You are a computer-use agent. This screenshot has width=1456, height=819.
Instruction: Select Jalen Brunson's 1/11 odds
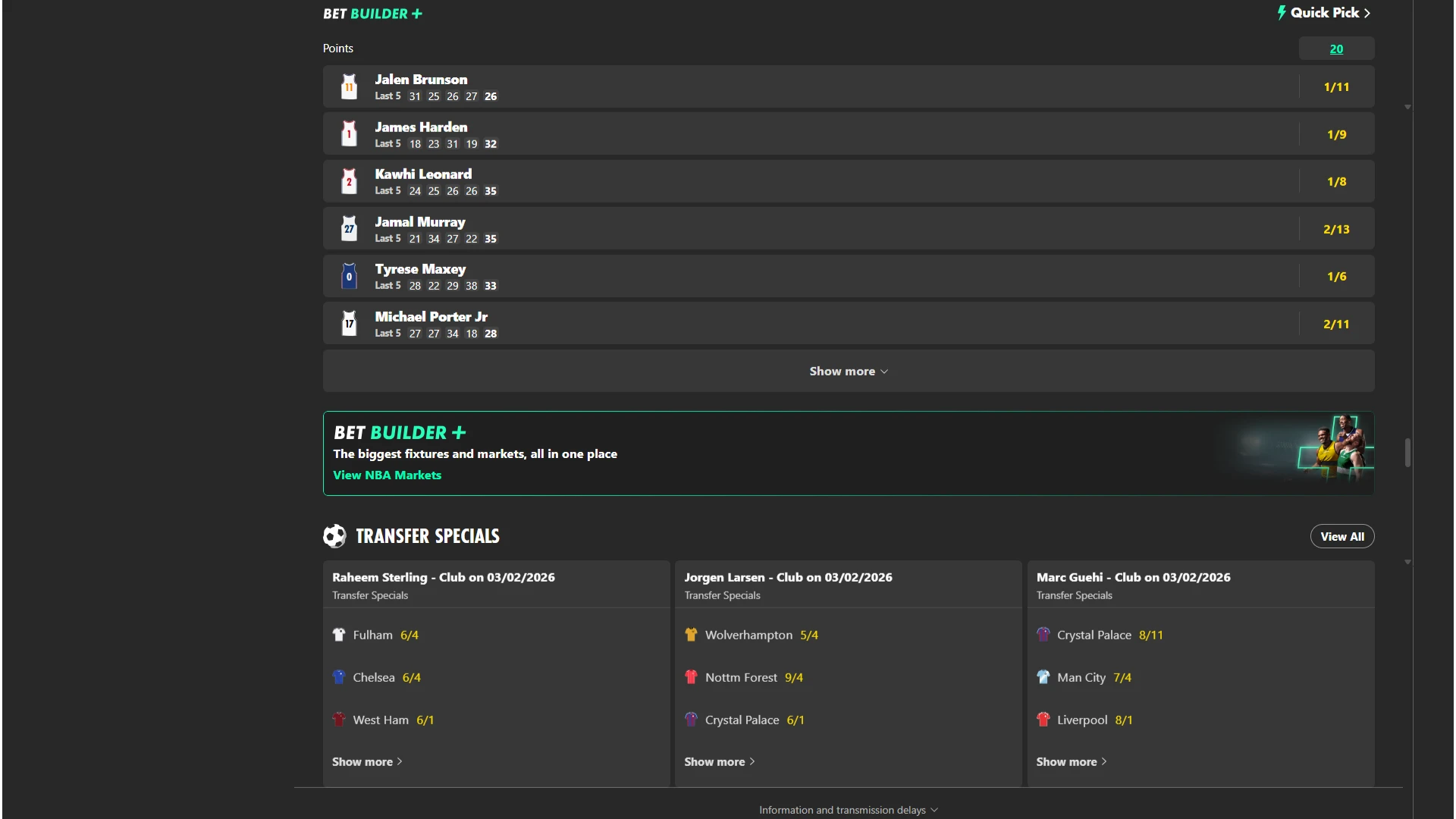[x=1336, y=86]
